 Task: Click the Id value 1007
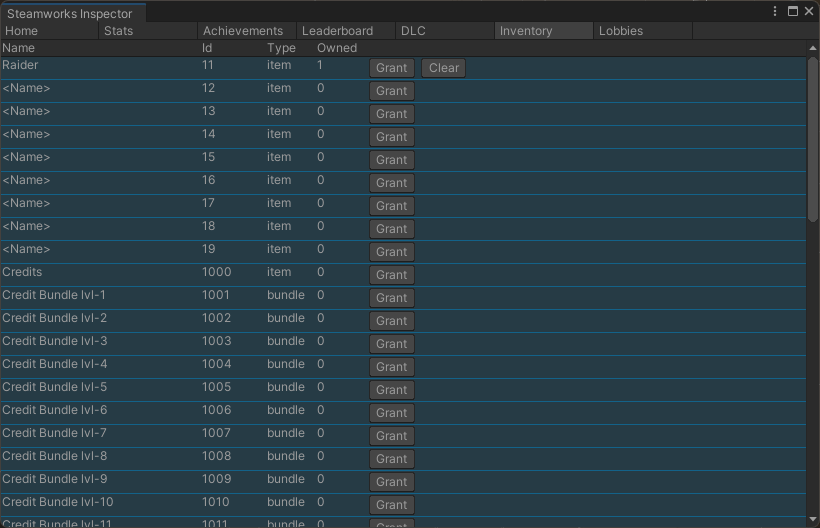217,433
